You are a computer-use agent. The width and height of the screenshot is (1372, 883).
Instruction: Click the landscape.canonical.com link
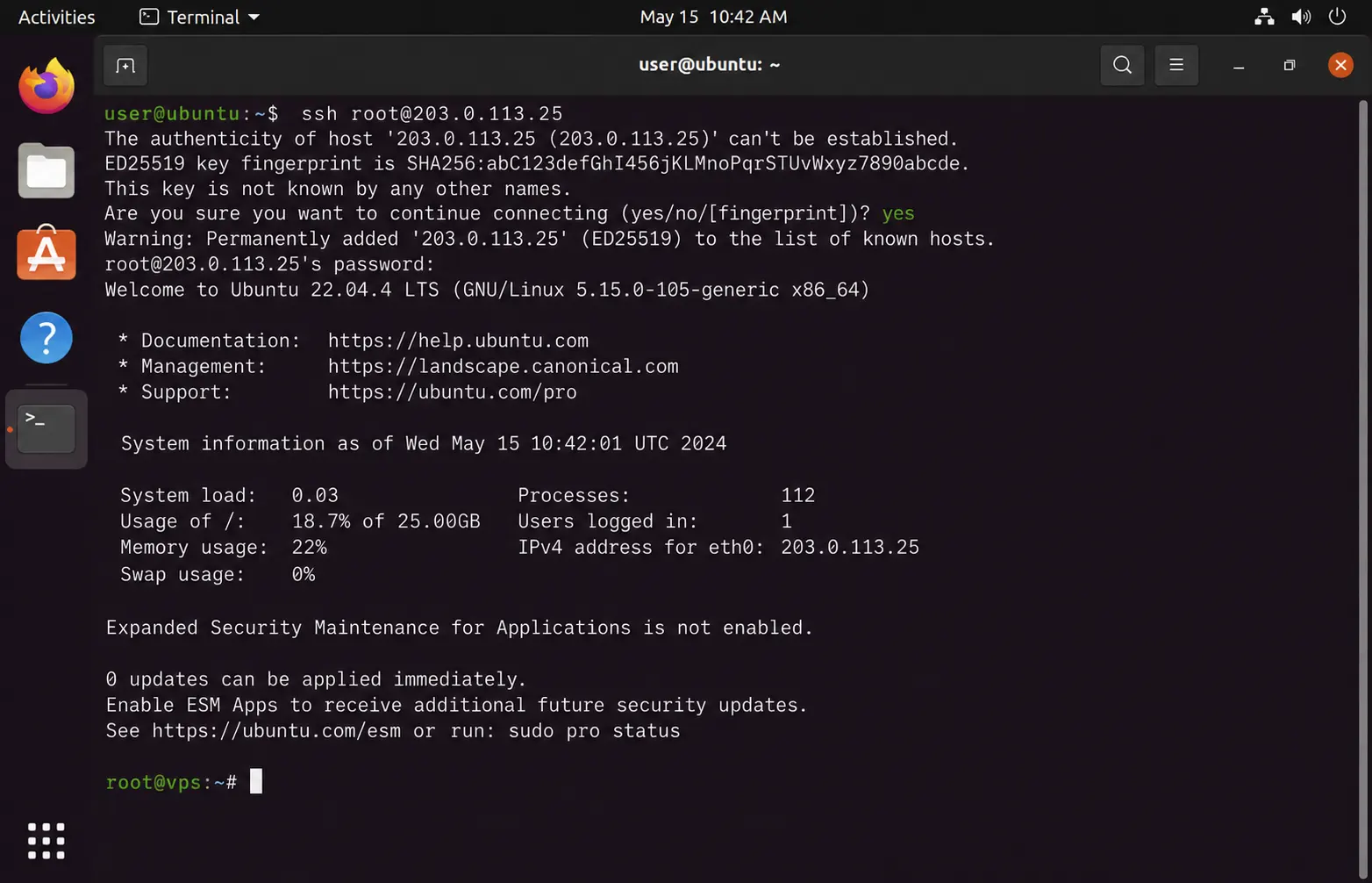point(504,366)
